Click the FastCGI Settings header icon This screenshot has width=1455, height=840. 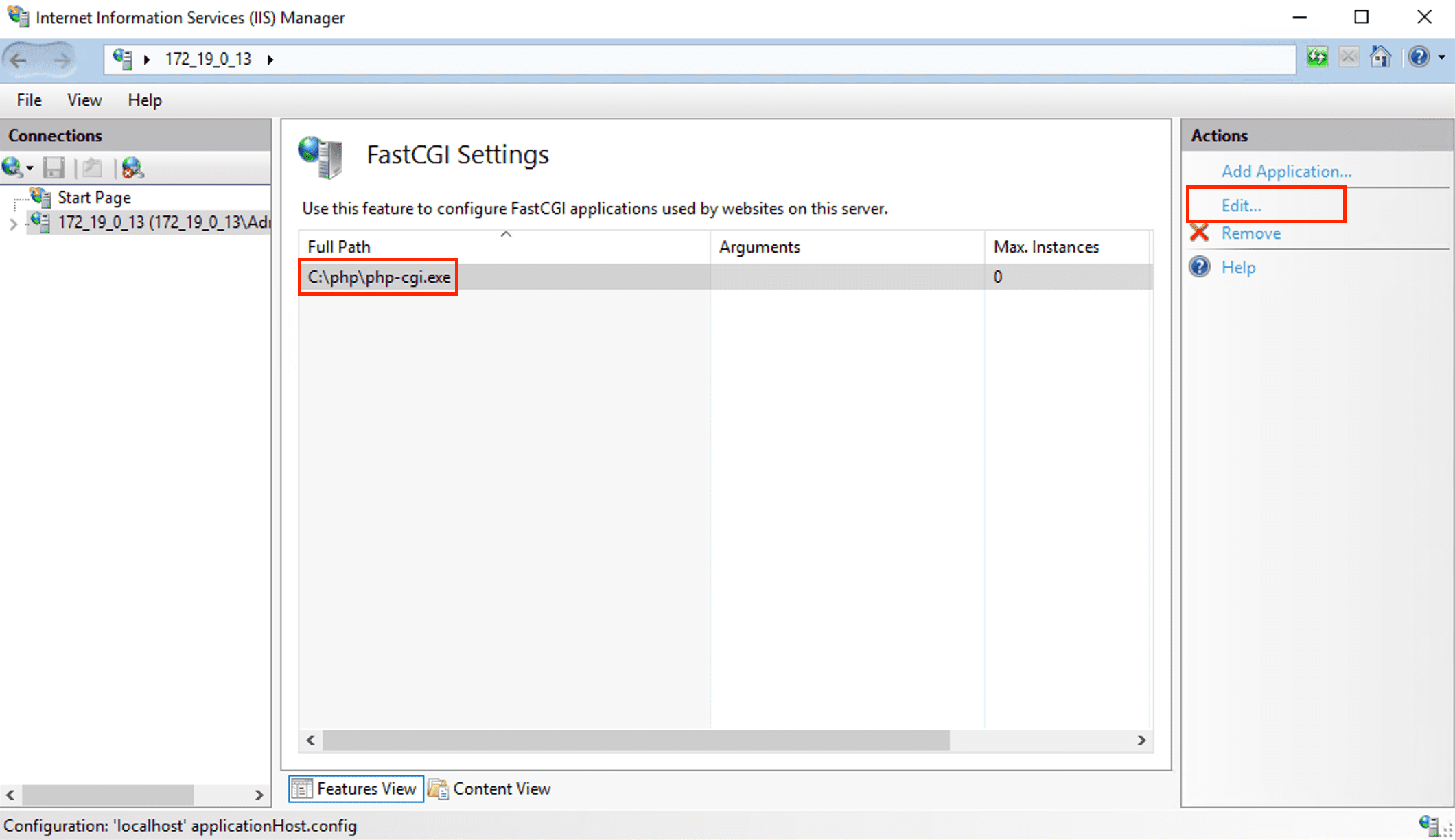click(320, 156)
